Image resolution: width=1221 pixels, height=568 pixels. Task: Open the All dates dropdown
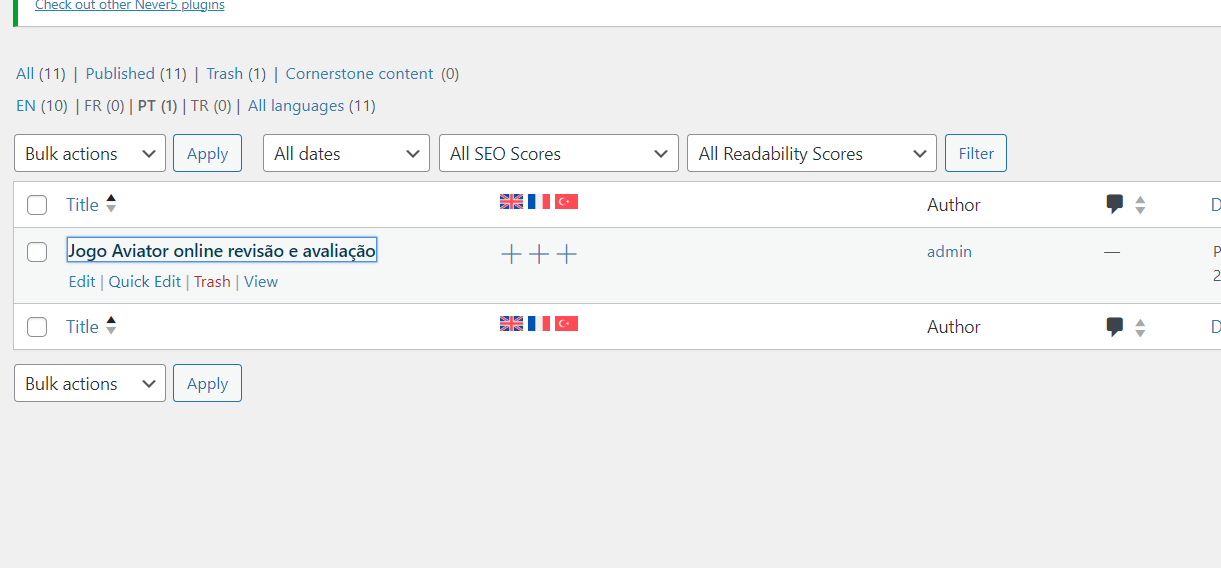tap(346, 154)
